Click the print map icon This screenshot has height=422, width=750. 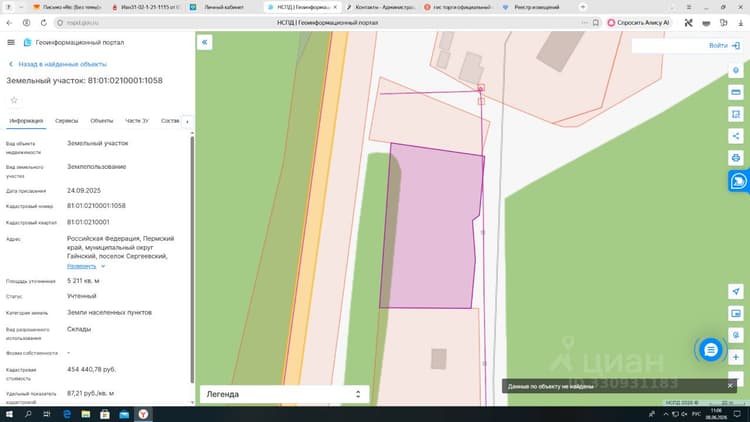pyautogui.click(x=736, y=158)
